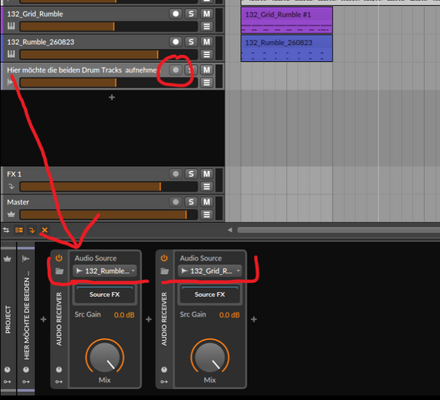Viewport: 440px width, 400px height.
Task: Mute the 132_Rumble_260823 track
Action: click(207, 42)
